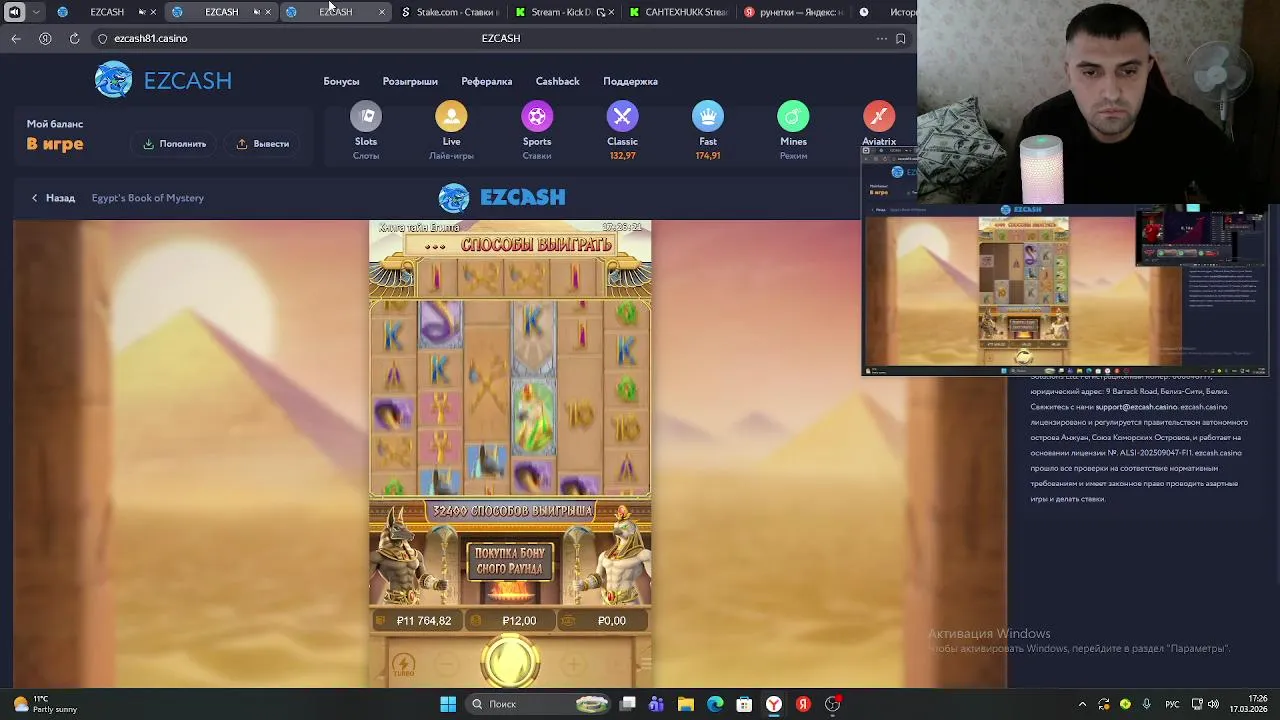Open Yandex Browser on taskbar
Screen dimensions: 1280x720
[773, 704]
